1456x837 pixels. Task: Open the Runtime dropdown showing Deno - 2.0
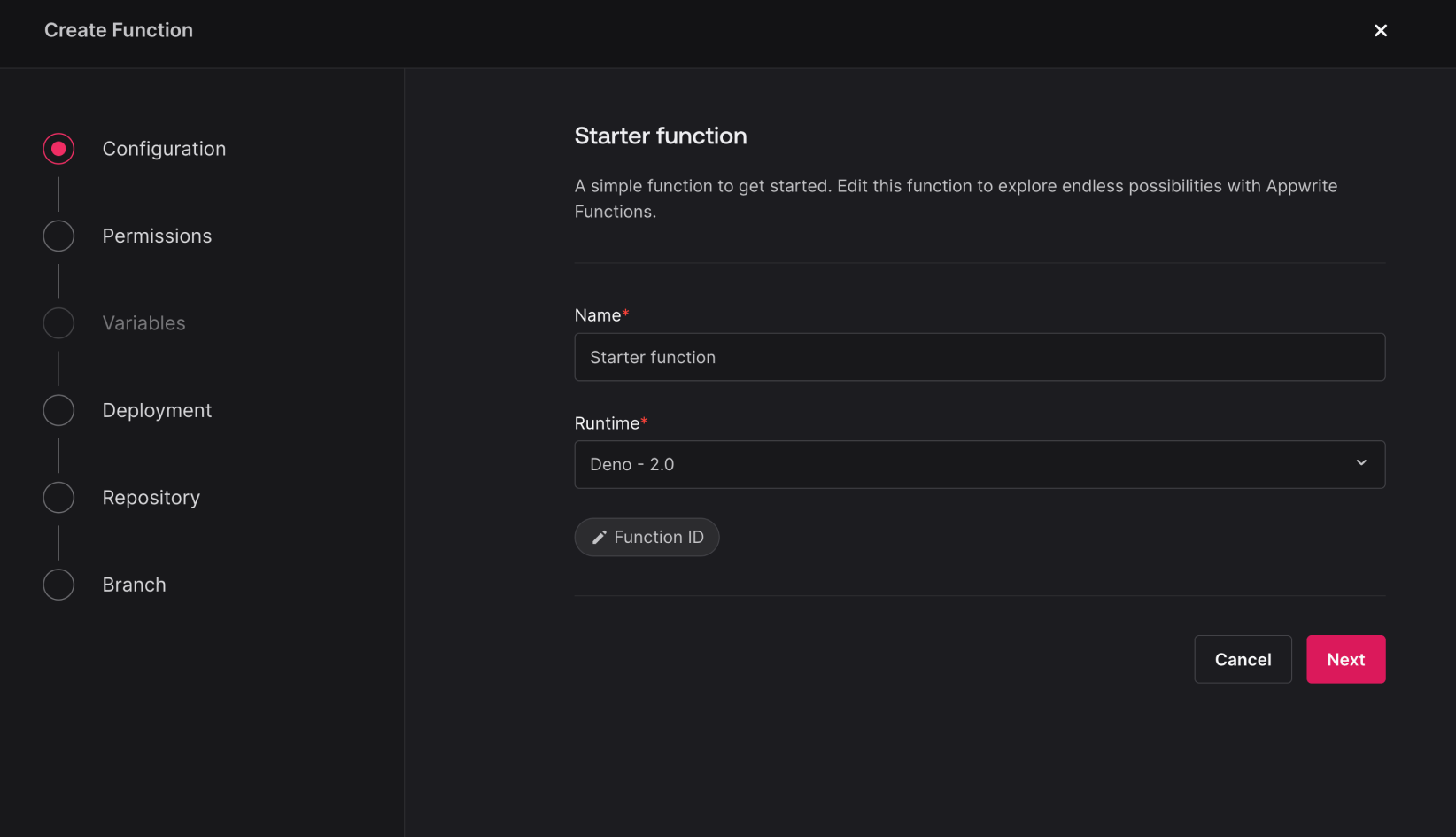coord(965,465)
